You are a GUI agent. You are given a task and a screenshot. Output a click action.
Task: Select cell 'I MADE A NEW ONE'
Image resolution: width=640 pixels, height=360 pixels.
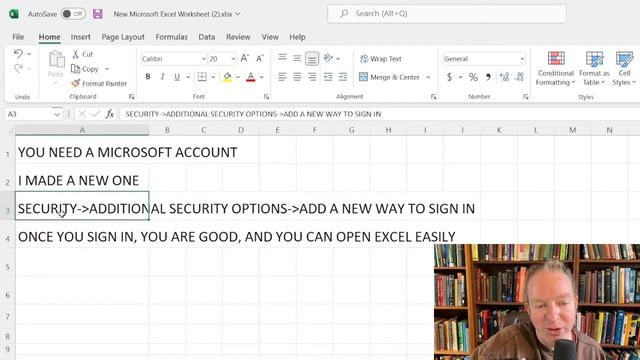point(82,178)
